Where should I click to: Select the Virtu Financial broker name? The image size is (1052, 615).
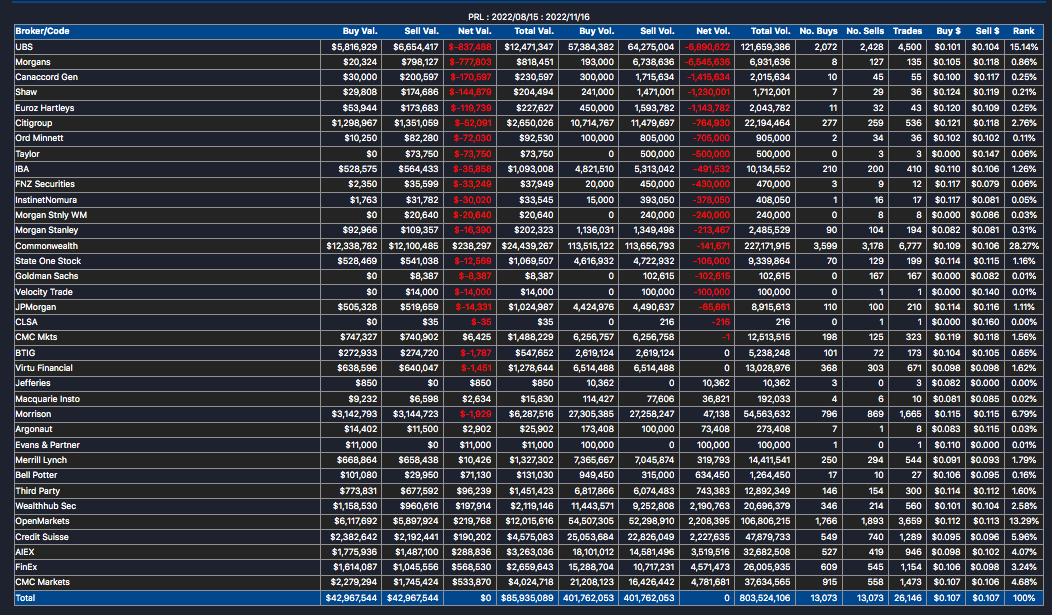coord(44,368)
